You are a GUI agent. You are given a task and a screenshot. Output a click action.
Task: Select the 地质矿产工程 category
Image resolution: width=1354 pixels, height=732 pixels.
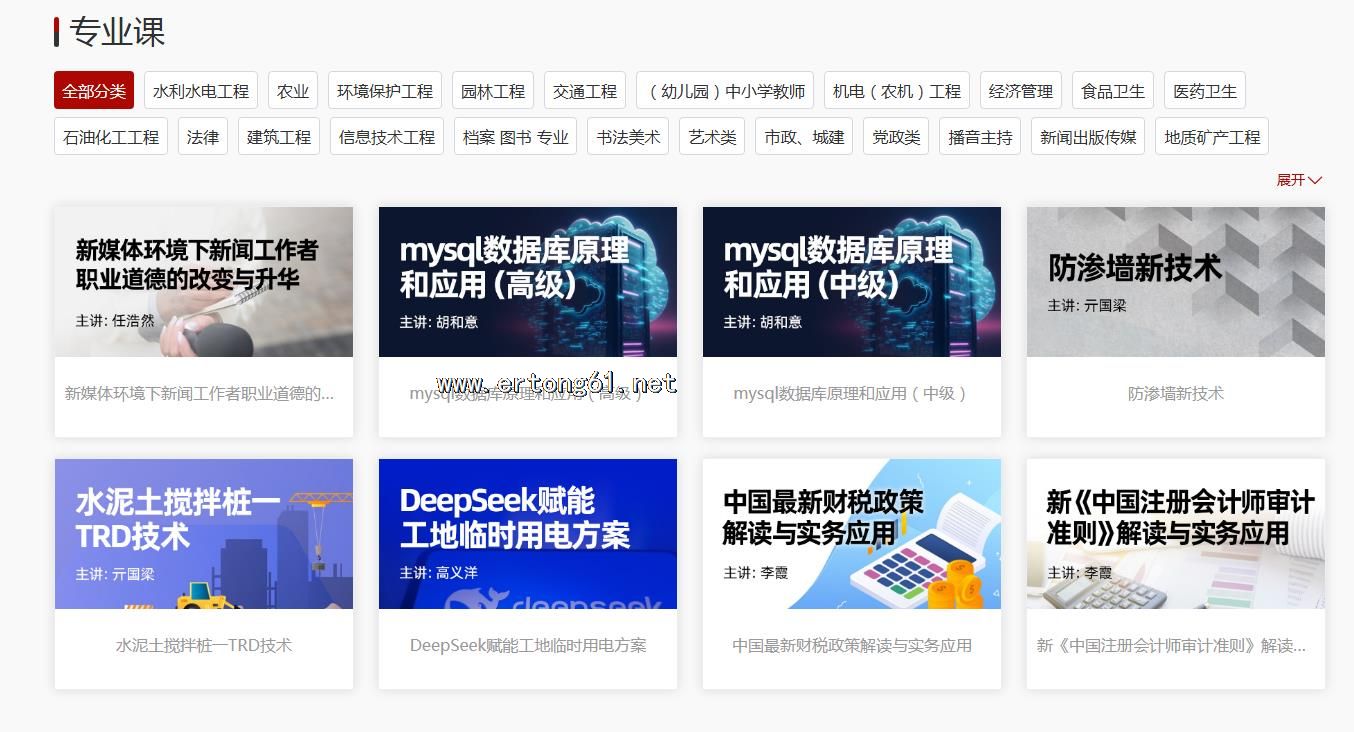pyautogui.click(x=1211, y=137)
